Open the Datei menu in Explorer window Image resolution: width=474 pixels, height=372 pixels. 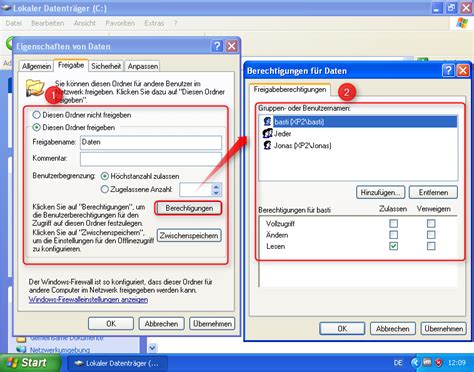click(14, 23)
